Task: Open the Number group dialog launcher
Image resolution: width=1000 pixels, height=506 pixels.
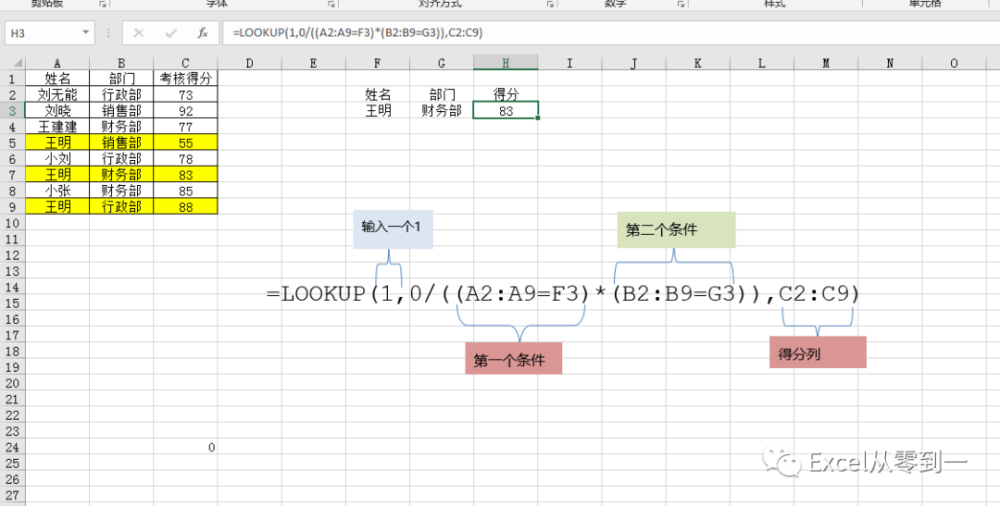Action: (x=680, y=4)
